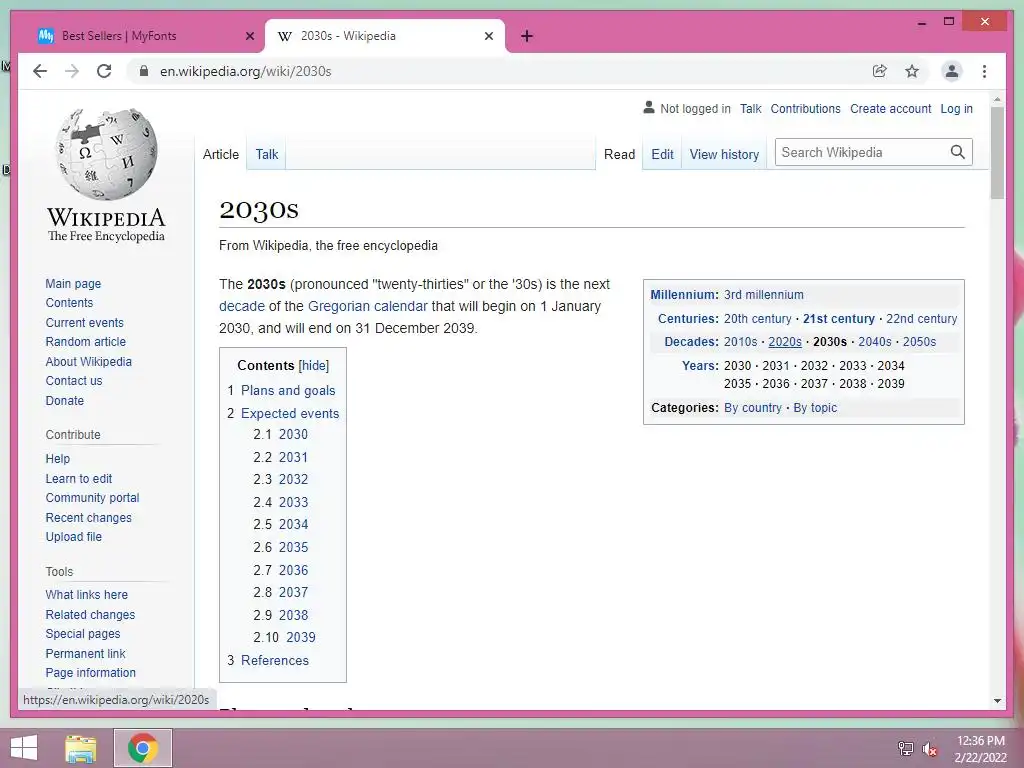This screenshot has width=1024, height=768.
Task: Close the Best Sellers MyFonts tab
Action: pyautogui.click(x=249, y=36)
